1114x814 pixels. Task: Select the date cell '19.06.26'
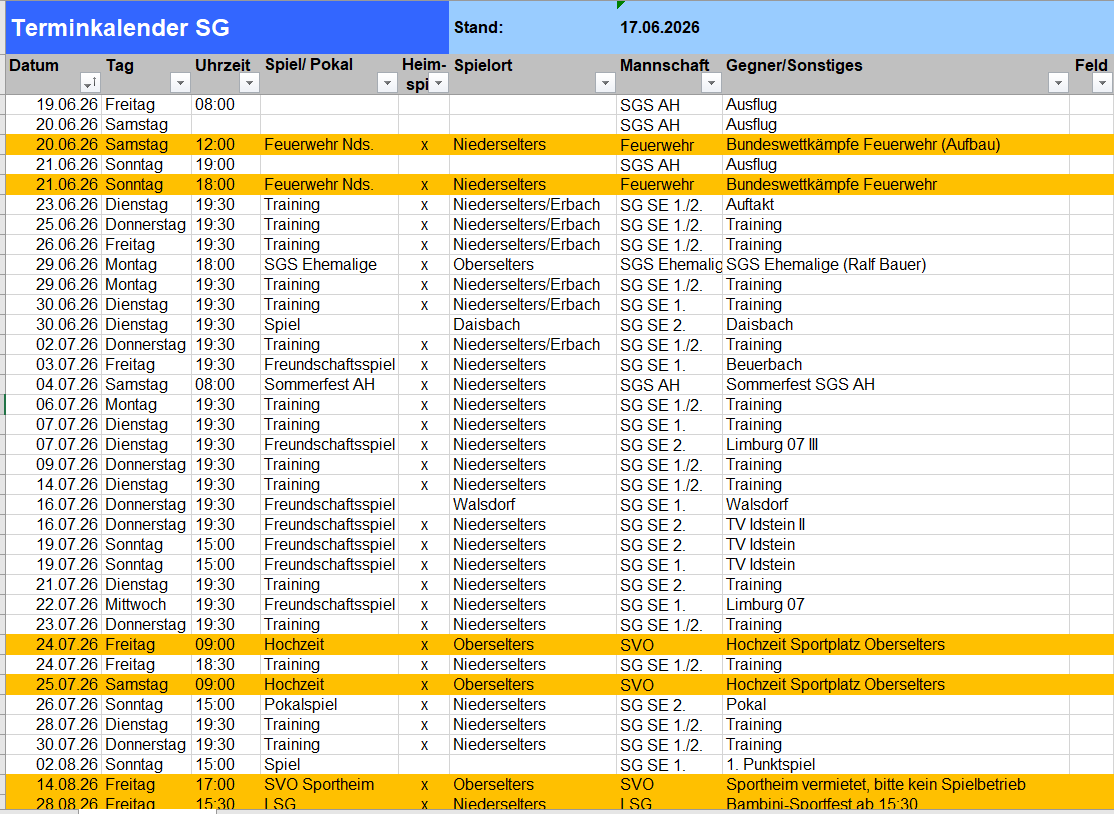55,104
